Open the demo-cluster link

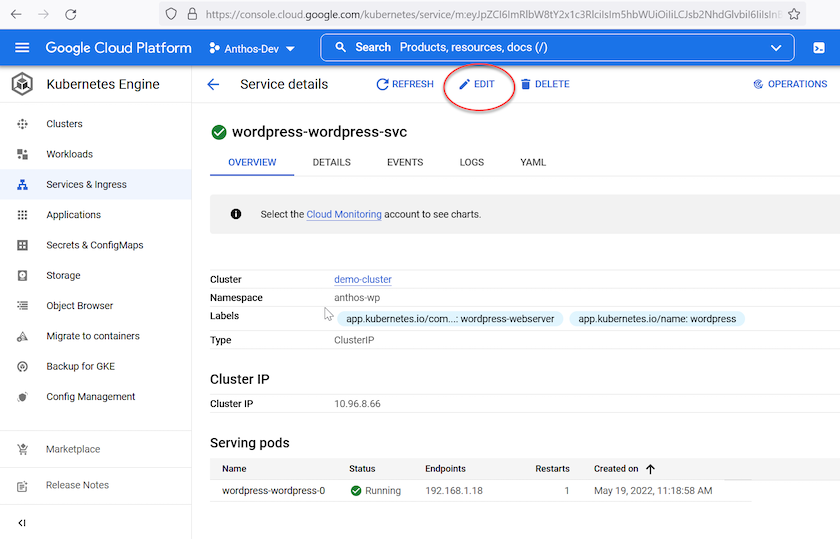coord(363,280)
